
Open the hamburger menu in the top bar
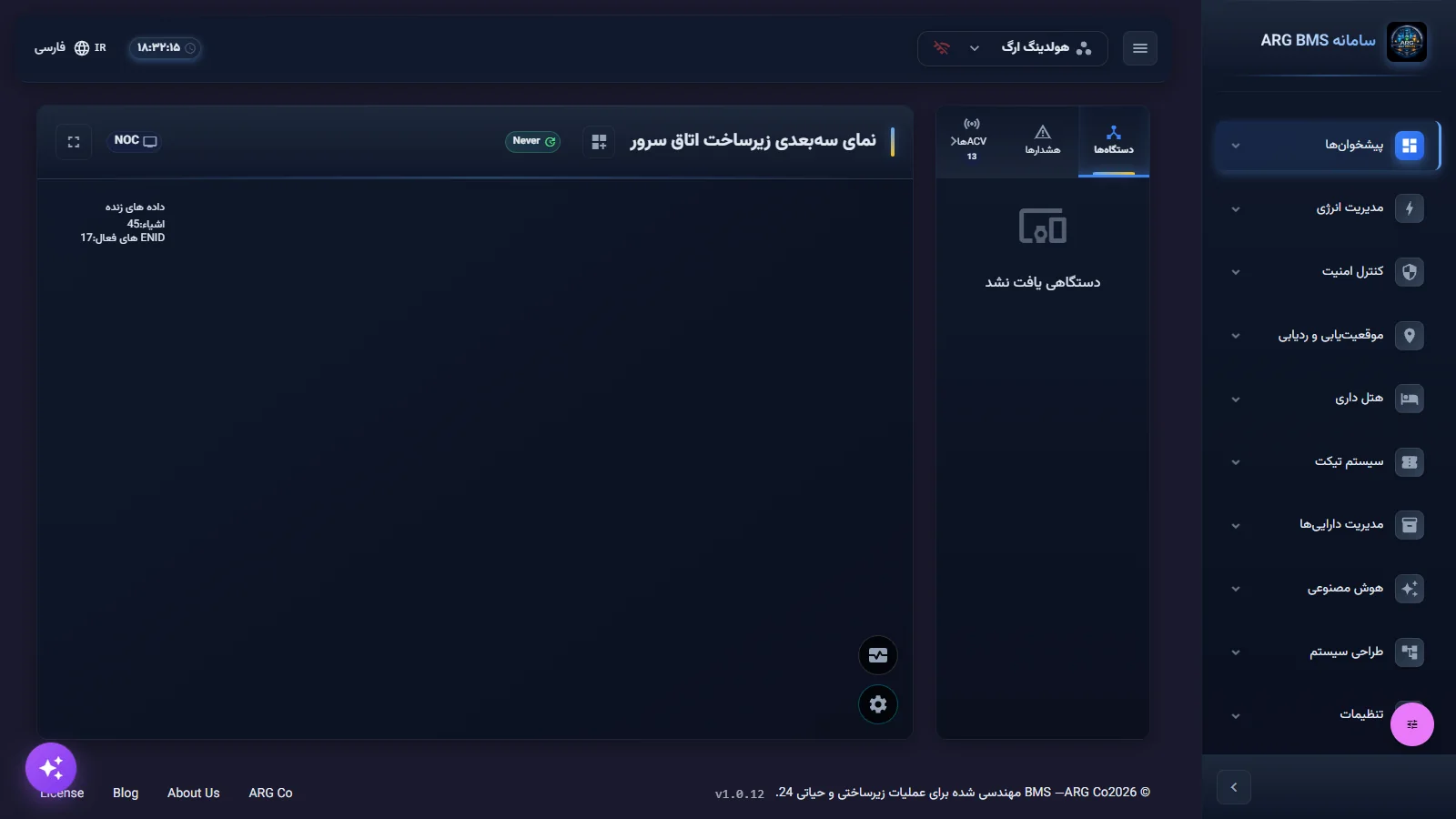pyautogui.click(x=1139, y=48)
